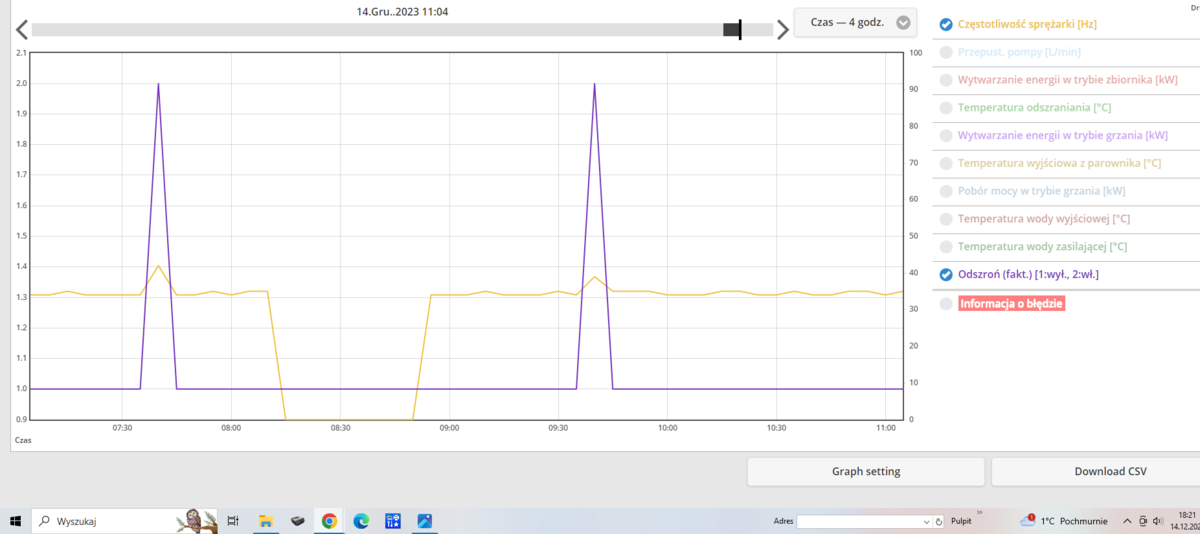Click the right arrow to advance the time range

[x=782, y=30]
